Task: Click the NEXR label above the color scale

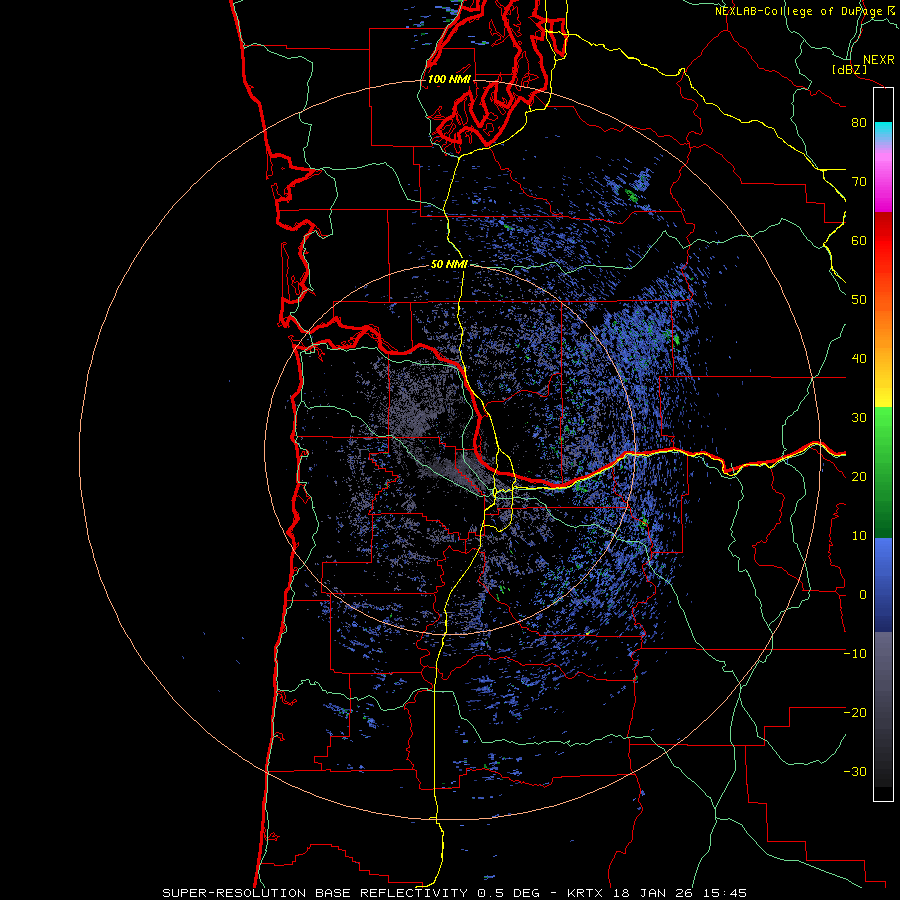Action: [x=878, y=60]
